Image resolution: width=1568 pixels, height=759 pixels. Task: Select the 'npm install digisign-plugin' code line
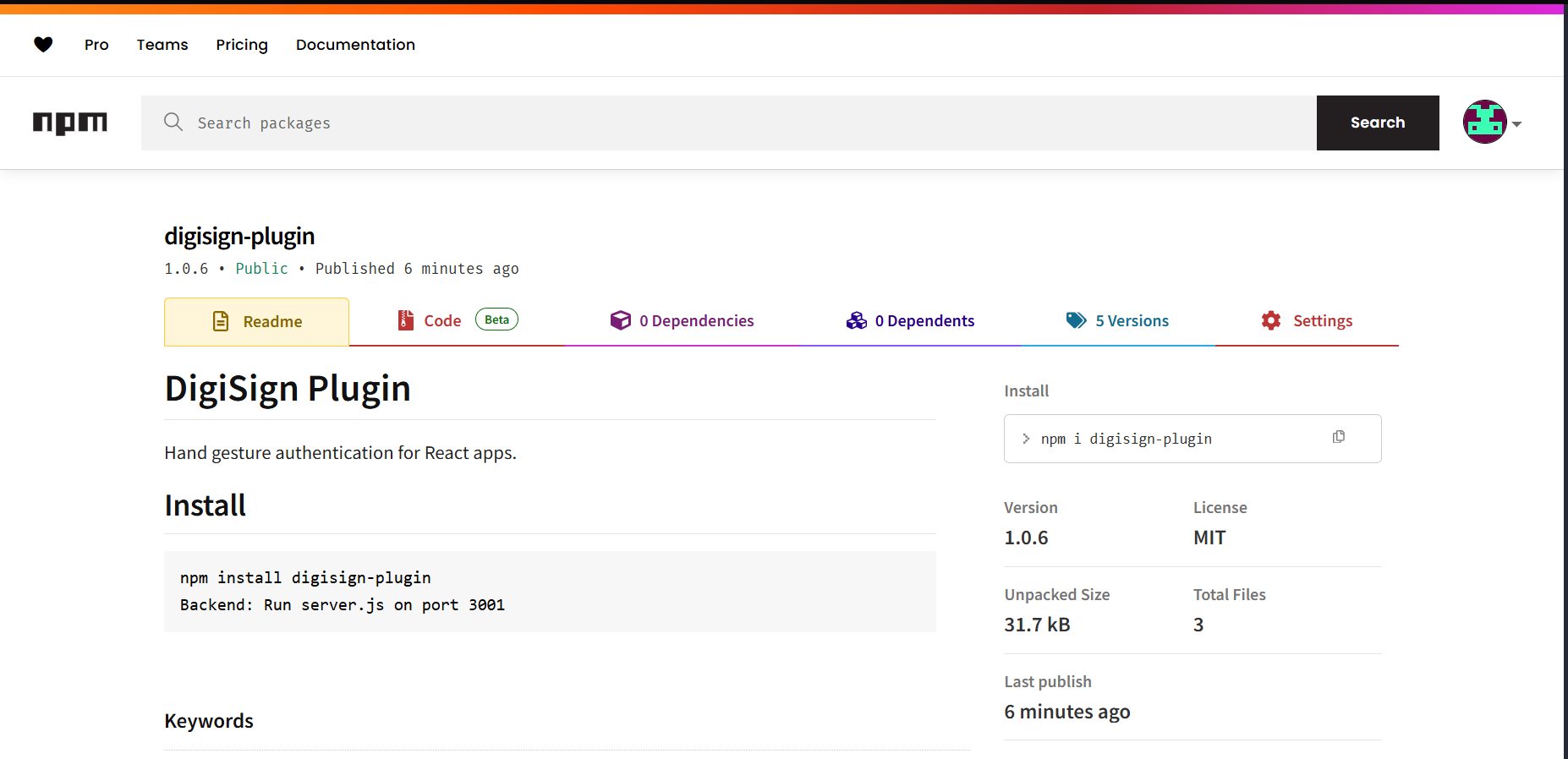click(305, 578)
